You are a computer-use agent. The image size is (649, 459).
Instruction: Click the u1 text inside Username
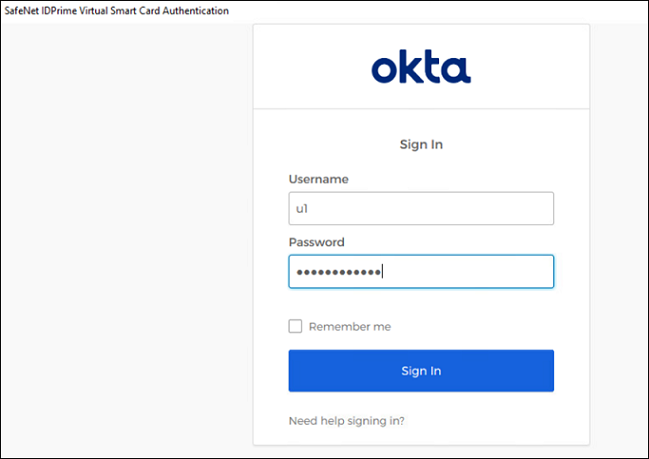pos(302,209)
